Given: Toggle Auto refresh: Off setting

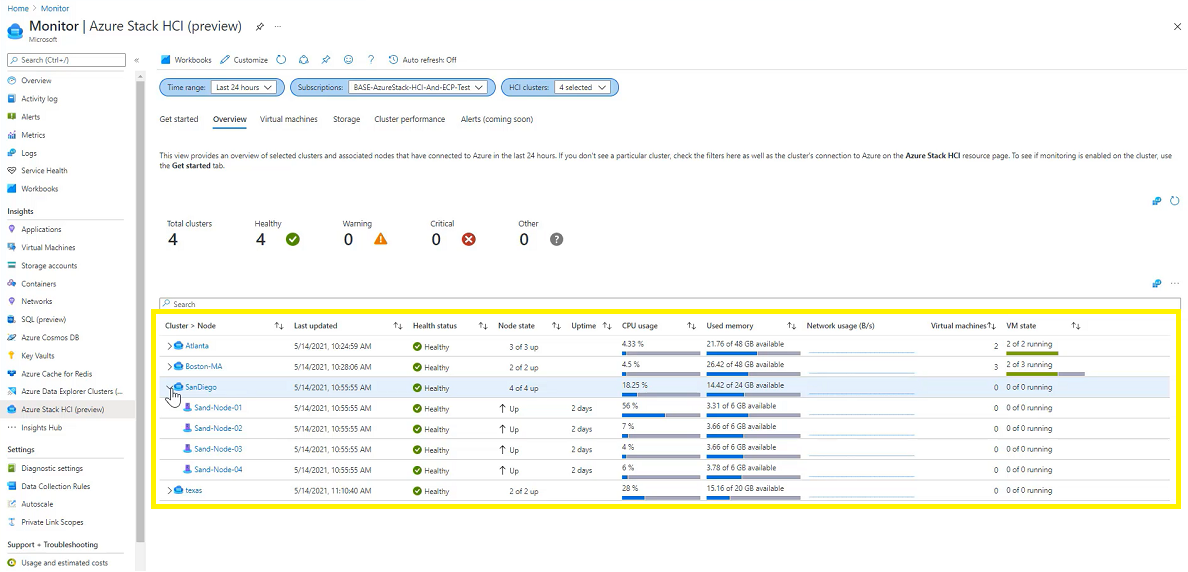Looking at the screenshot, I should 423,60.
